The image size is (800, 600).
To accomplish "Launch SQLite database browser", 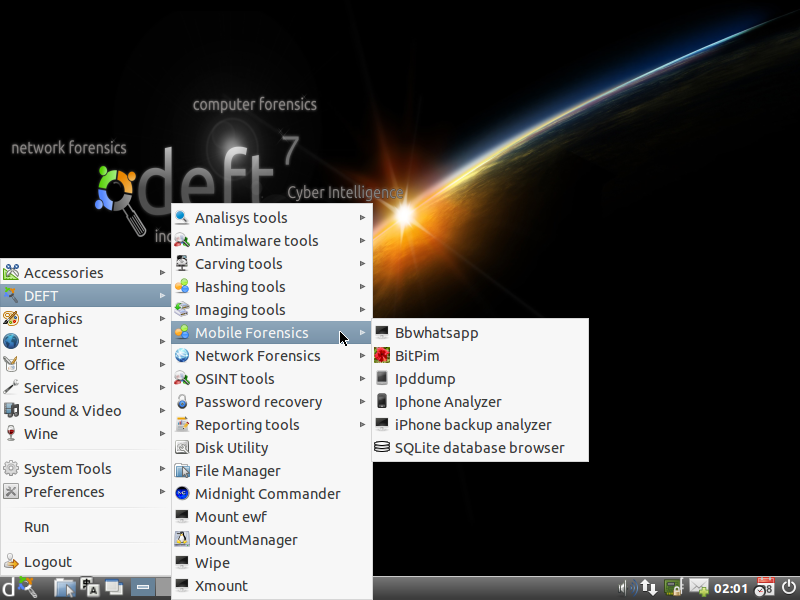I will (479, 448).
